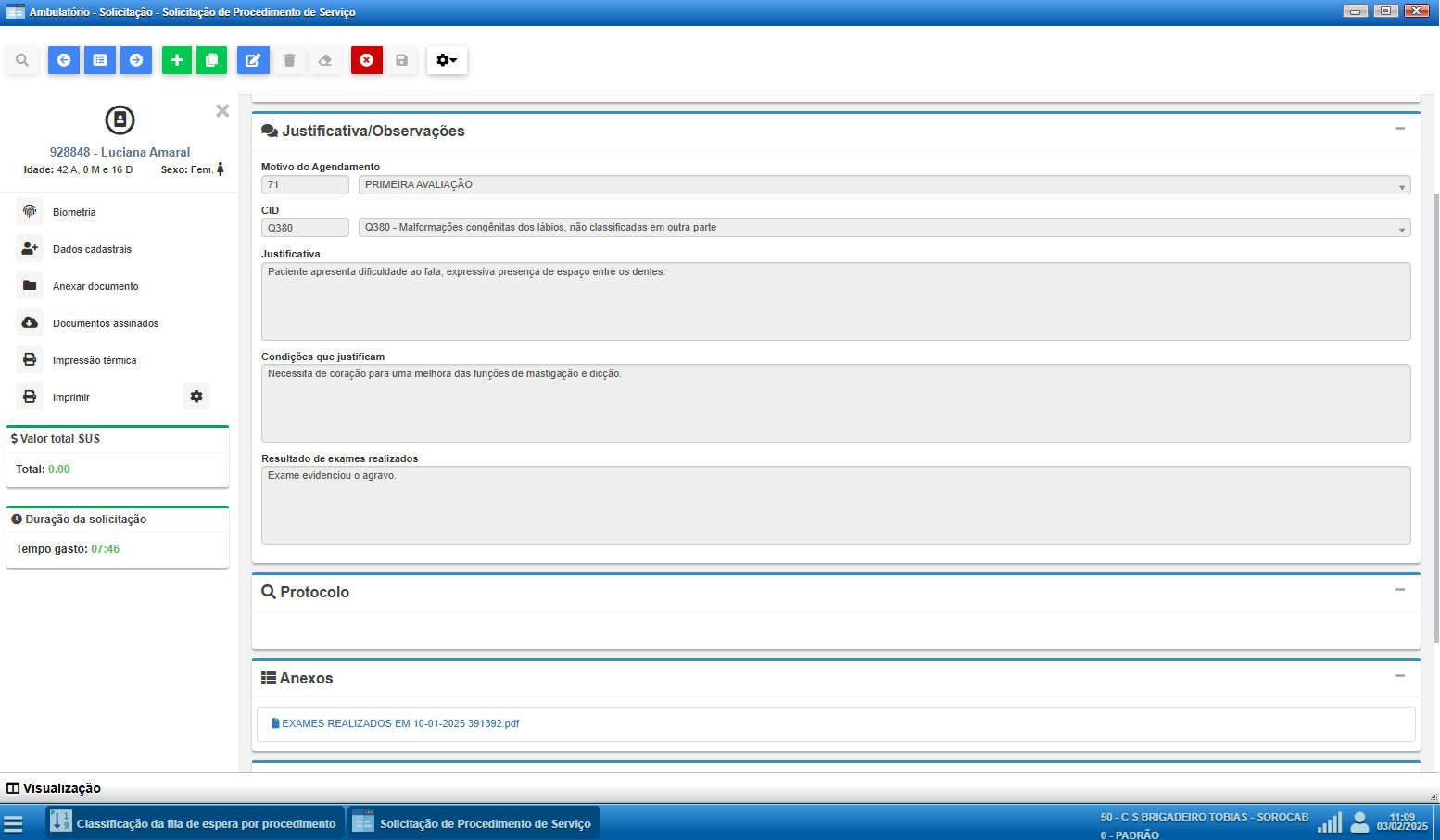Click the blue list view toolbar icon

coord(100,60)
